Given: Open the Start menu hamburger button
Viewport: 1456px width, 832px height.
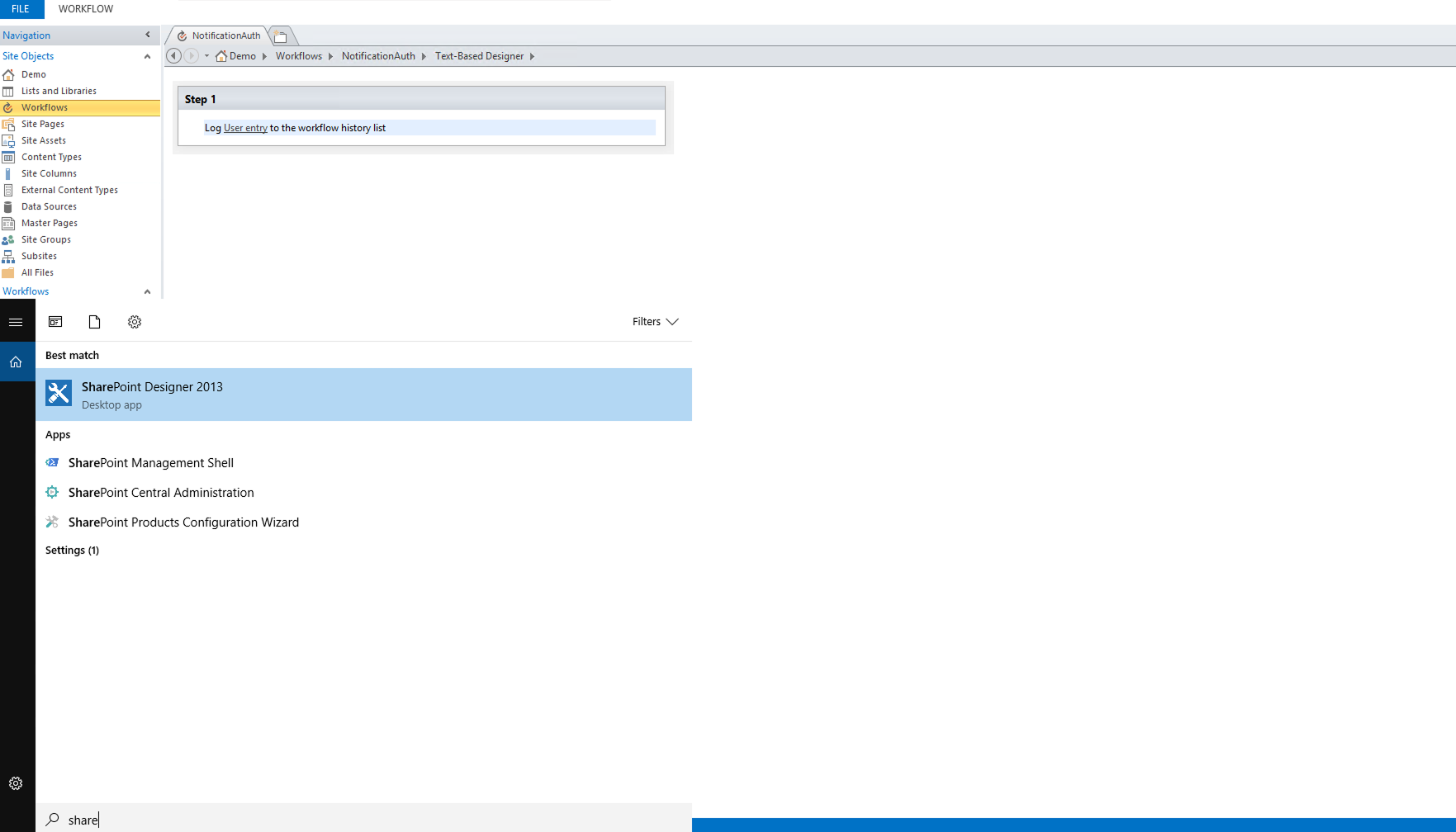Looking at the screenshot, I should (16, 322).
